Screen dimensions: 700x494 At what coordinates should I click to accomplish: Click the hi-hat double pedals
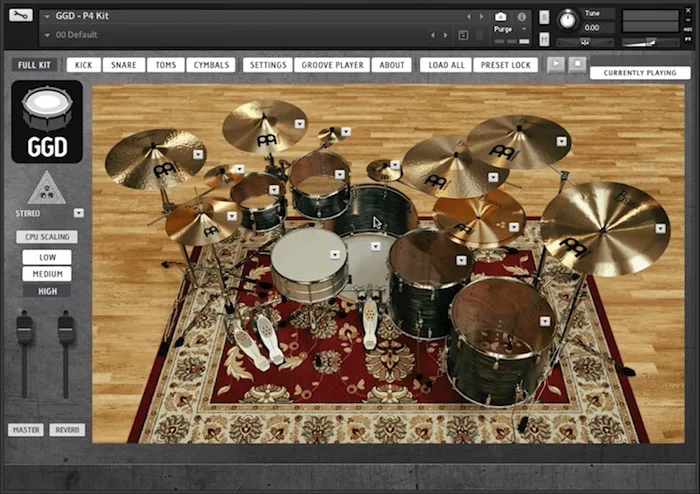[258, 341]
